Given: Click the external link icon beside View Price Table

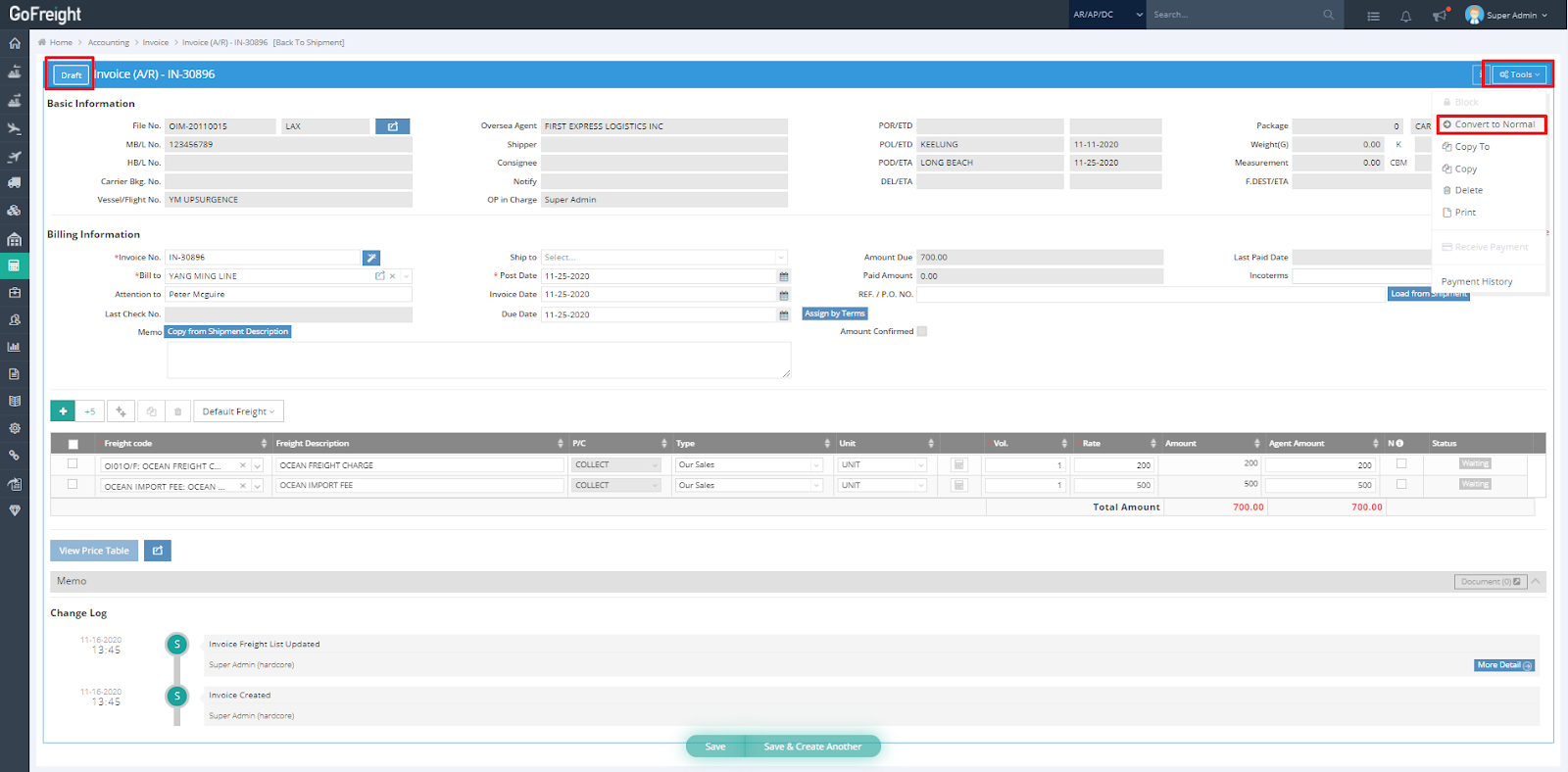Looking at the screenshot, I should click(x=158, y=551).
